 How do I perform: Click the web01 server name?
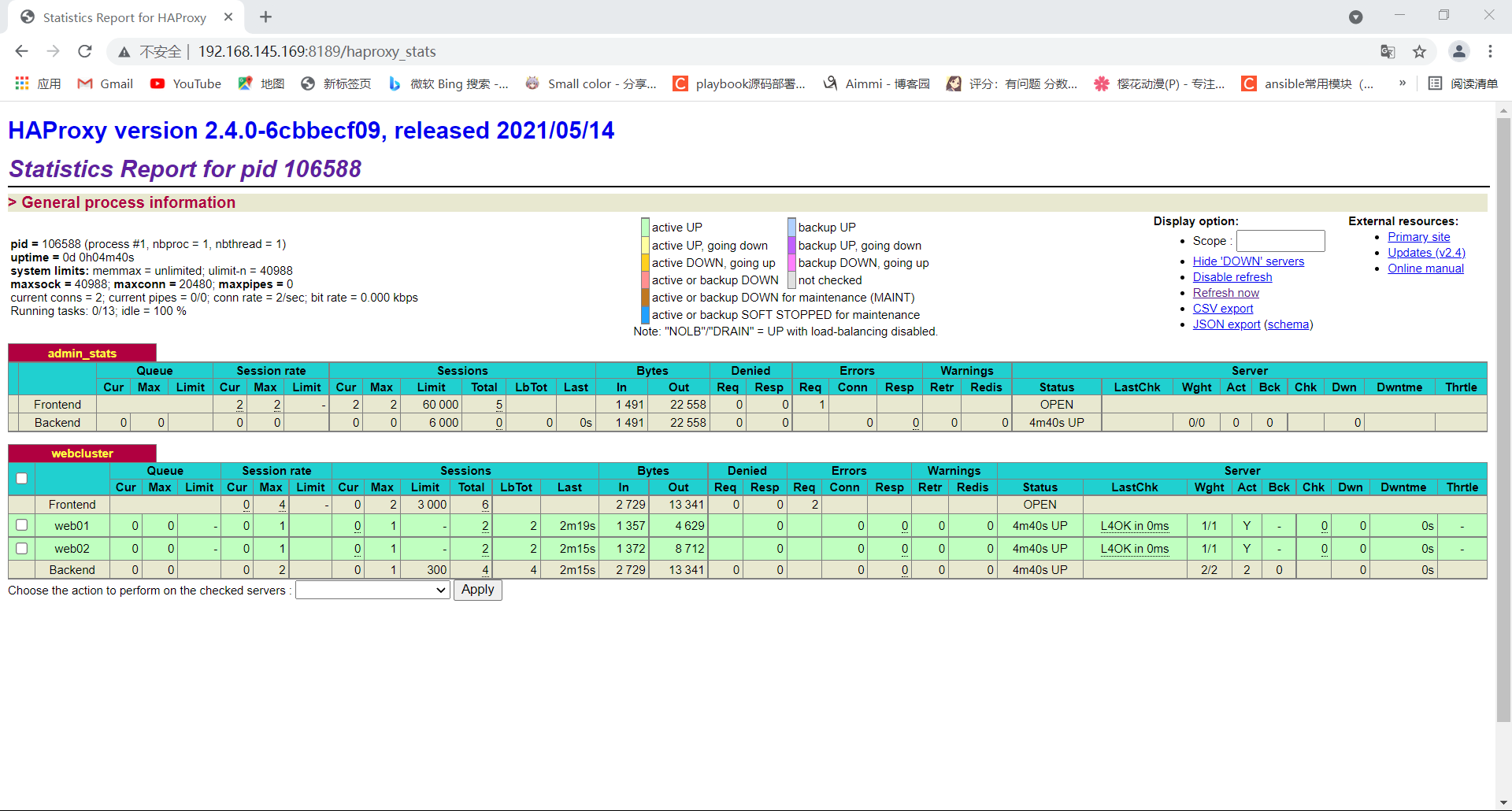click(72, 526)
